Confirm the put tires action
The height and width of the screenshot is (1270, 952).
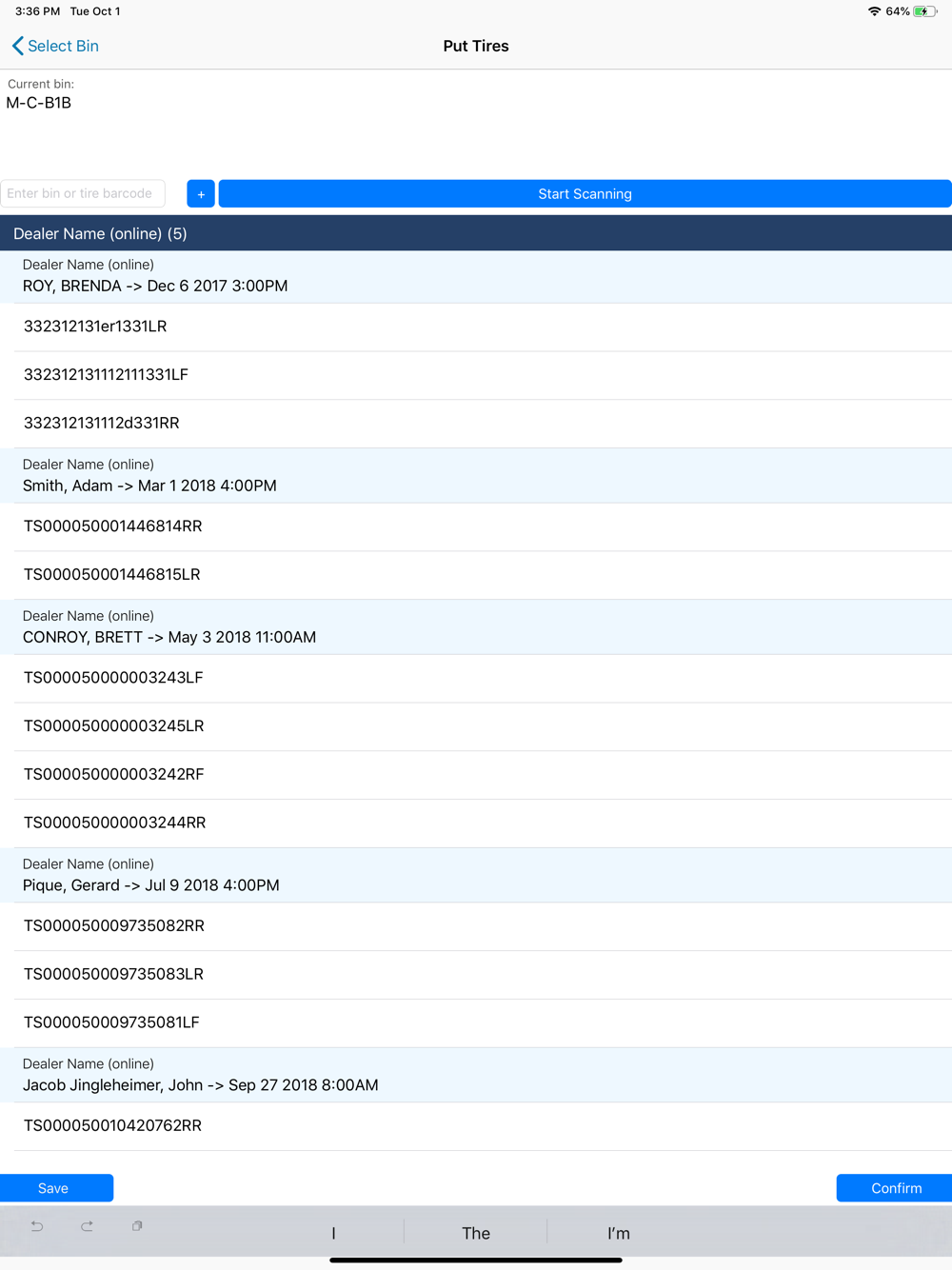895,1188
